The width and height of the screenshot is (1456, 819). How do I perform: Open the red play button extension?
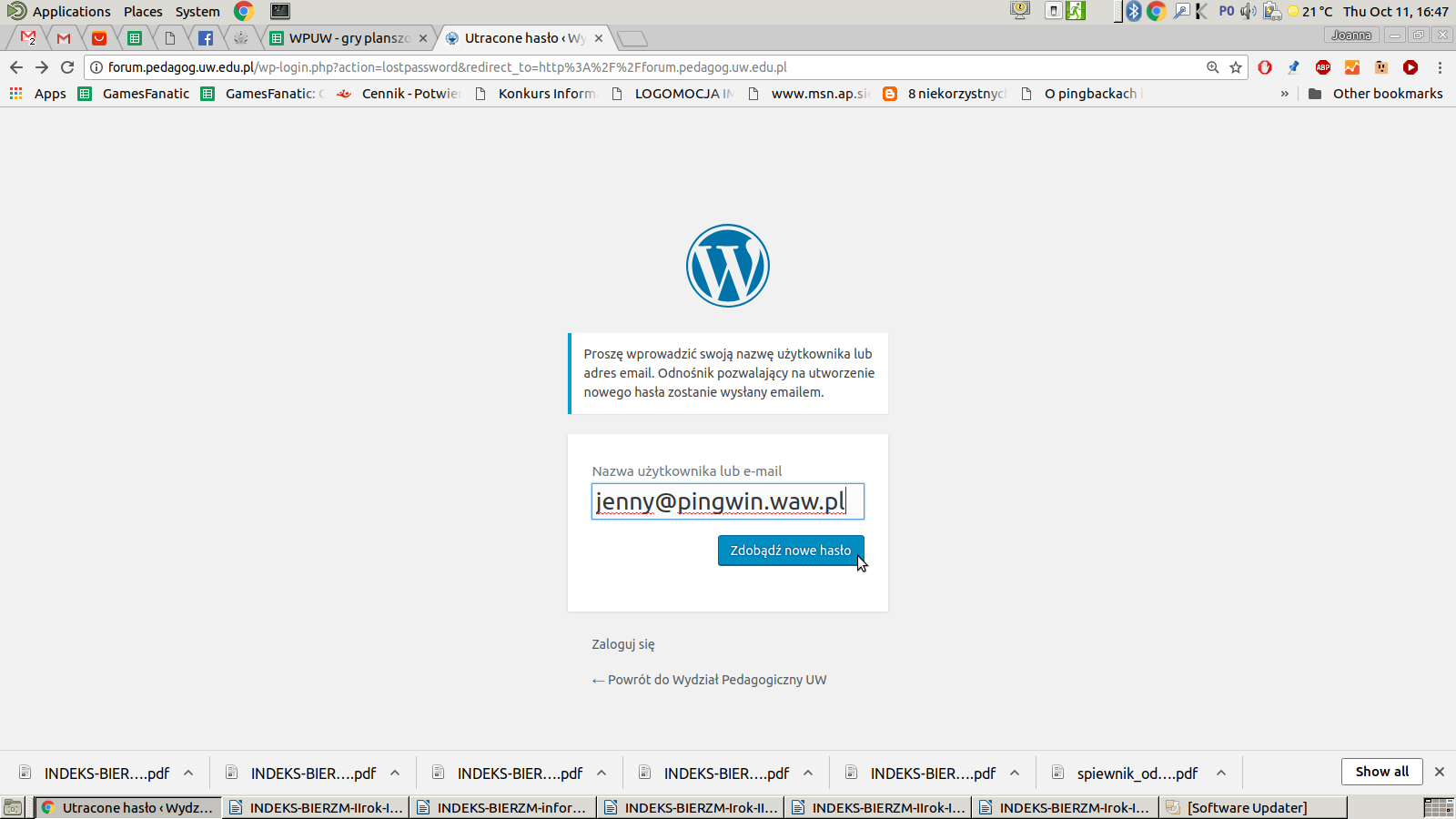point(1410,67)
